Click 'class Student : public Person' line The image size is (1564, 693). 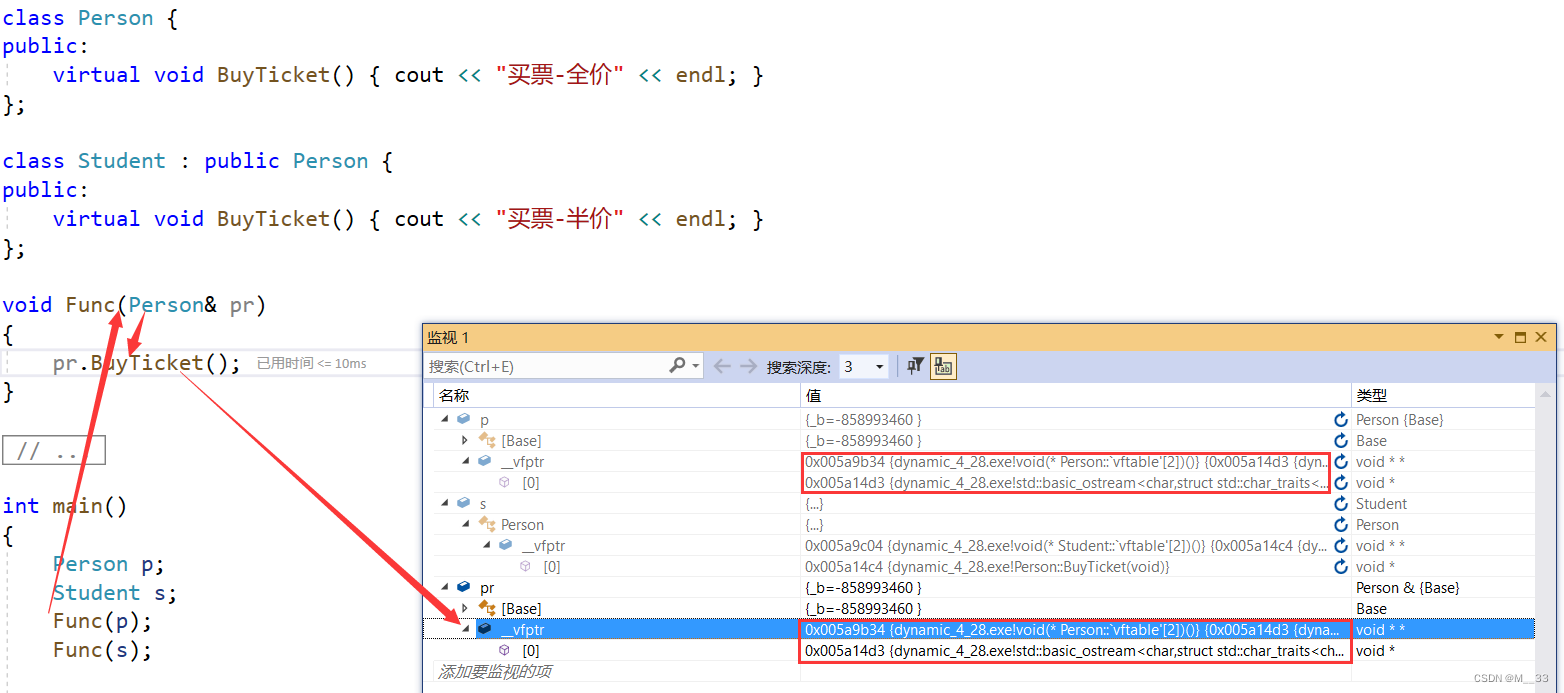(198, 161)
